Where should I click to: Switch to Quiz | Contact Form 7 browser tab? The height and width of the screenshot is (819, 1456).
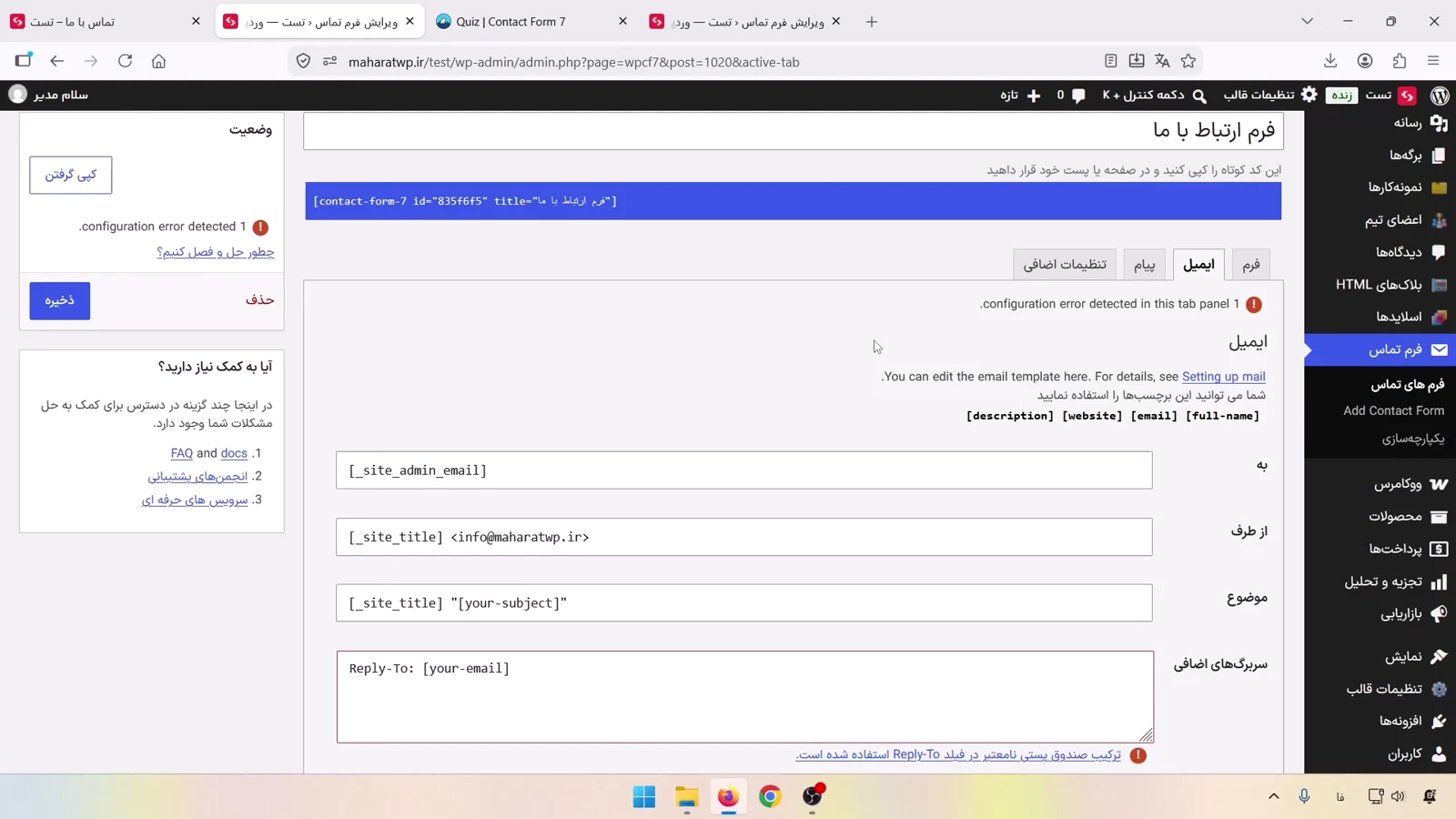[531, 21]
